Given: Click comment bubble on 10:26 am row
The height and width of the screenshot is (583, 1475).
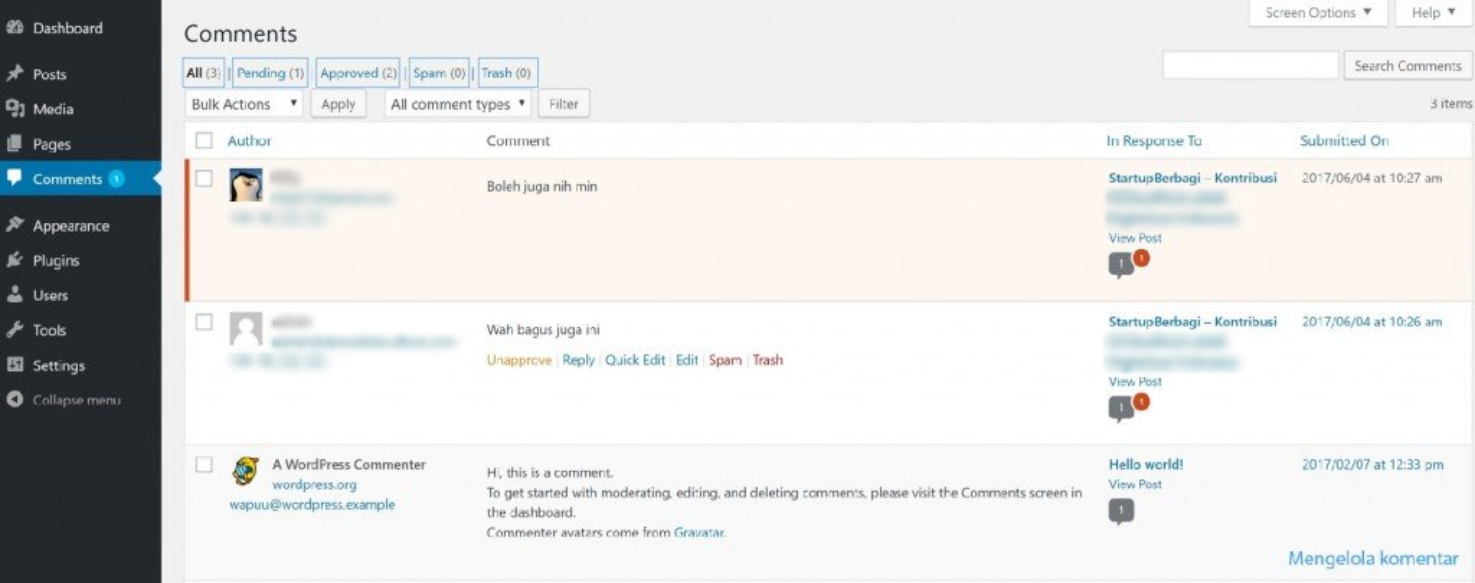Looking at the screenshot, I should point(1121,408).
